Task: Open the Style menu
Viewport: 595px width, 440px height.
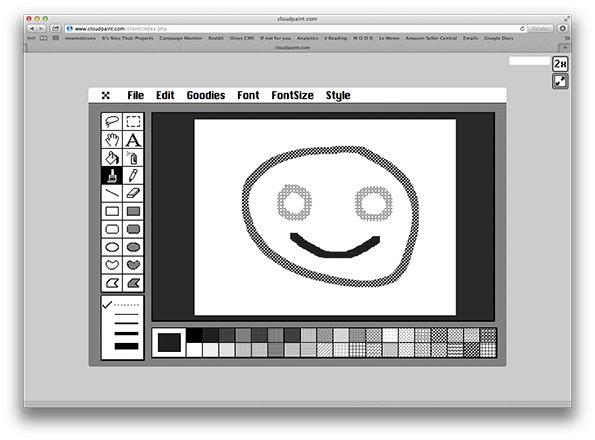Action: [x=338, y=96]
